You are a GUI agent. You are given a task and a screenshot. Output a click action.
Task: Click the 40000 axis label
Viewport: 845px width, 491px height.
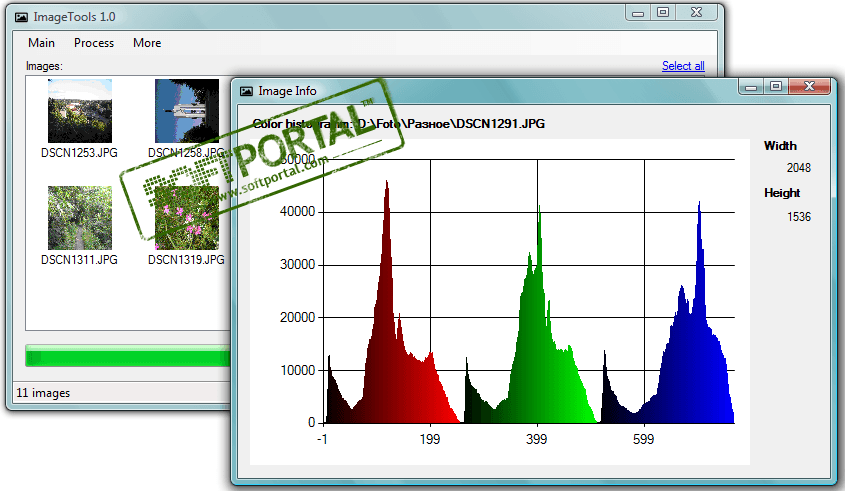point(297,212)
